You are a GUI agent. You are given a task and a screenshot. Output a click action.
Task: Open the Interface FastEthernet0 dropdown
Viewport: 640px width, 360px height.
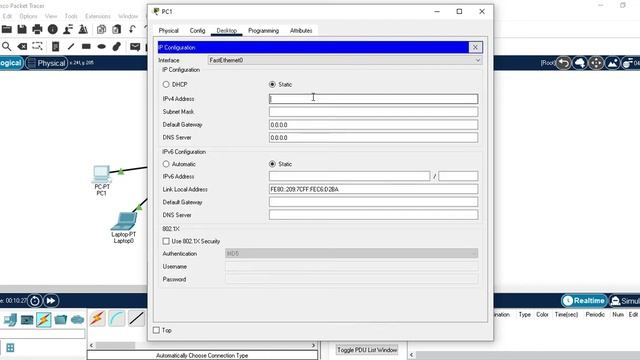click(x=345, y=60)
